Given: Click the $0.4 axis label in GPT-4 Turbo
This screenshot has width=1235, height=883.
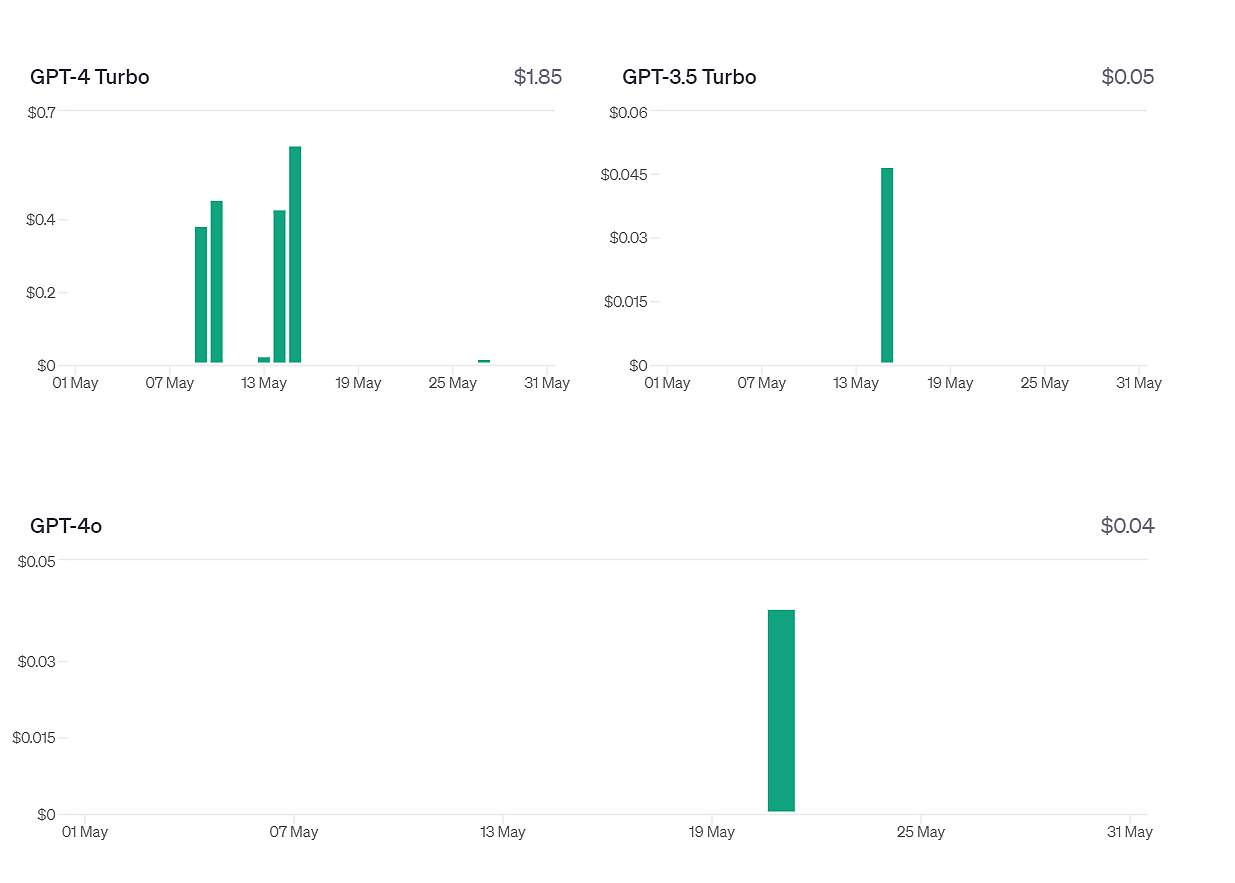Looking at the screenshot, I should (x=41, y=220).
